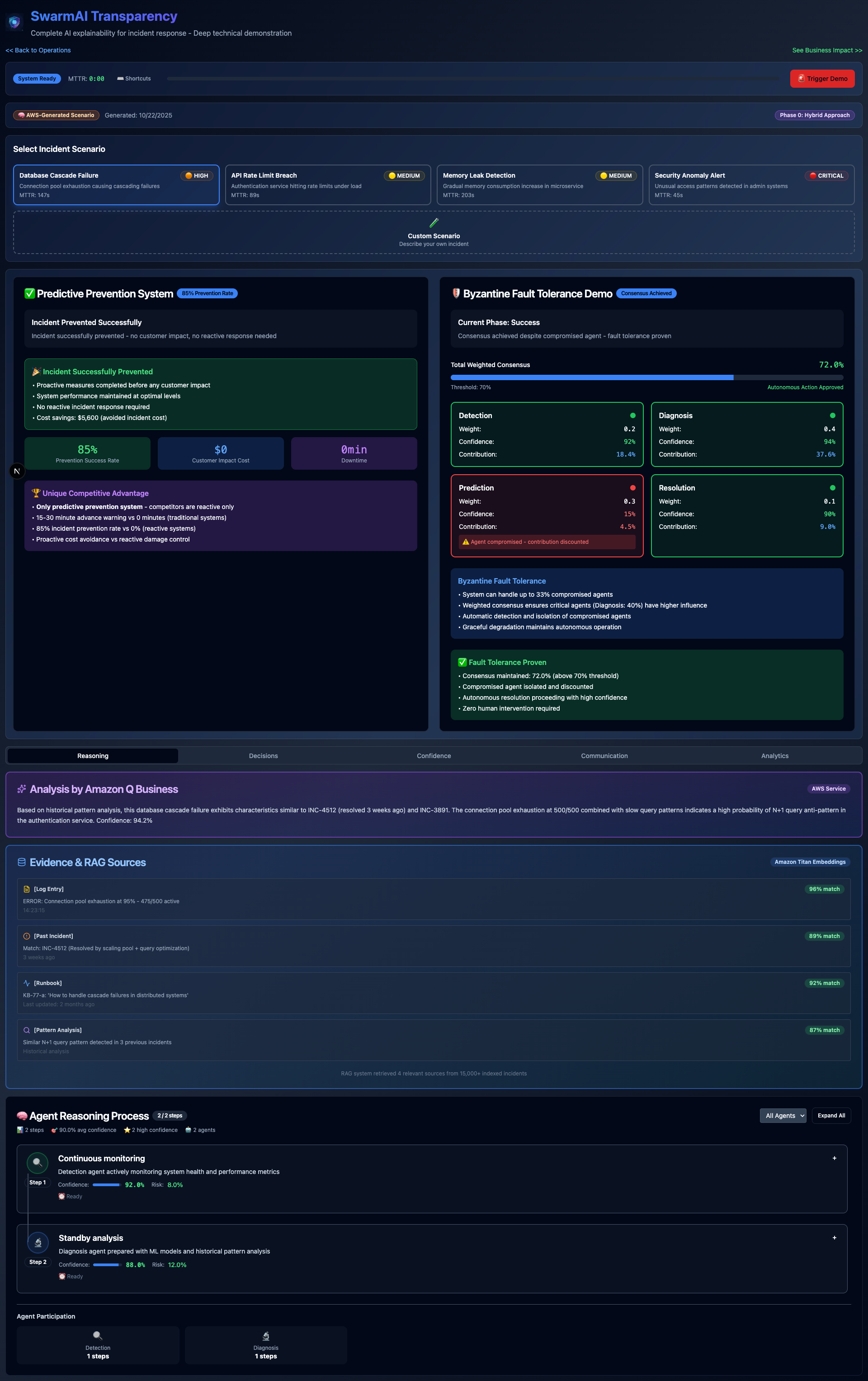
Task: Click the Runbook pulse icon
Action: click(x=26, y=983)
